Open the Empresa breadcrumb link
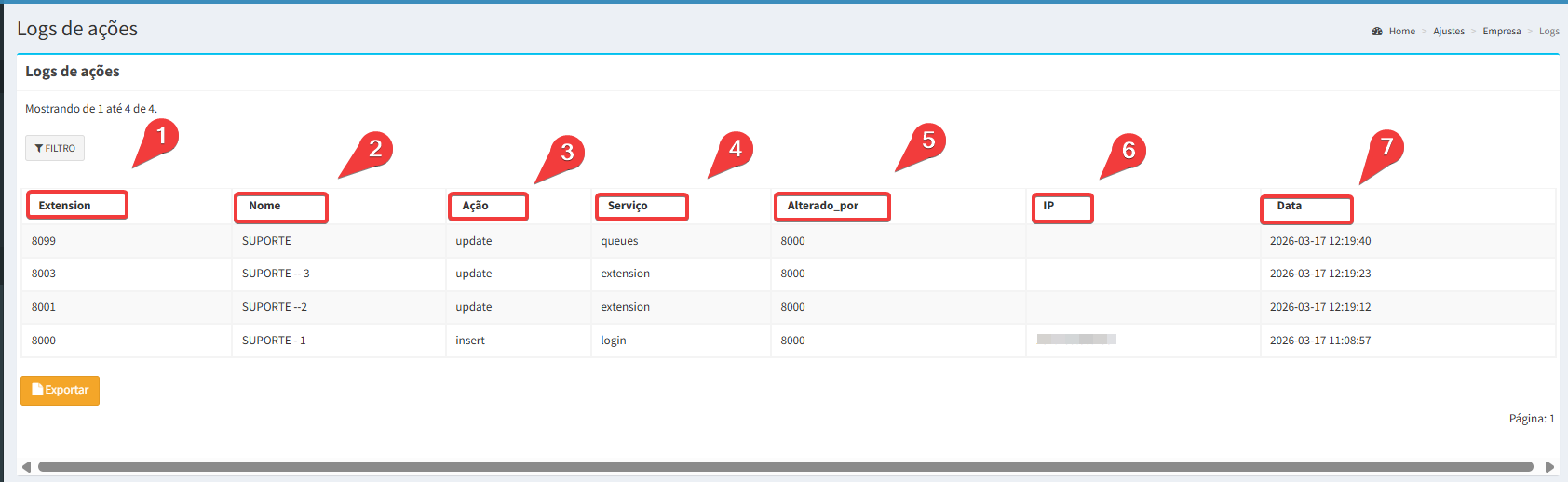Image resolution: width=1568 pixels, height=482 pixels. pyautogui.click(x=1501, y=32)
